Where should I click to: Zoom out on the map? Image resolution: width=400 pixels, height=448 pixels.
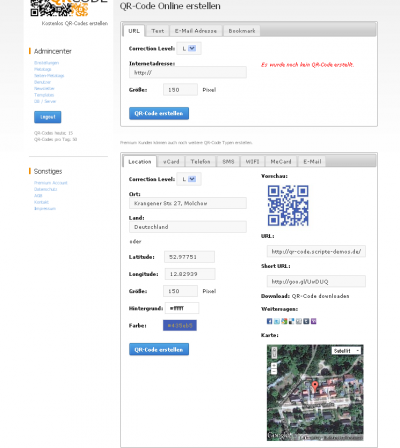click(x=274, y=371)
